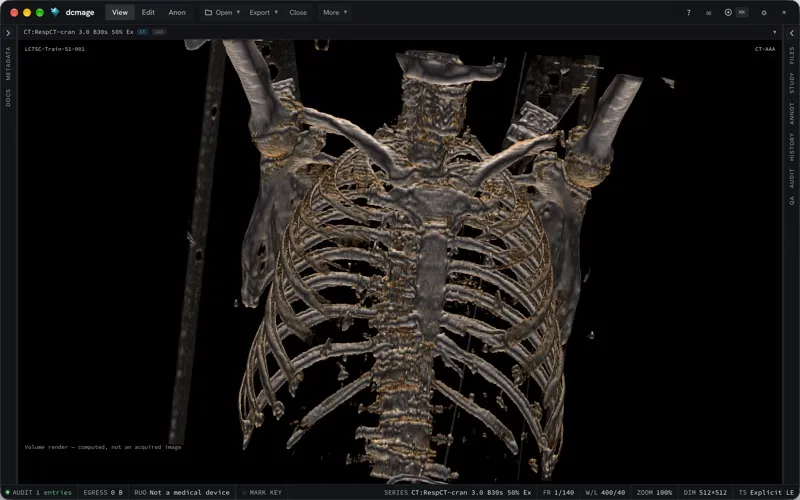The image size is (800, 500).
Task: Click the mail envelope icon in the title bar
Action: click(x=709, y=13)
